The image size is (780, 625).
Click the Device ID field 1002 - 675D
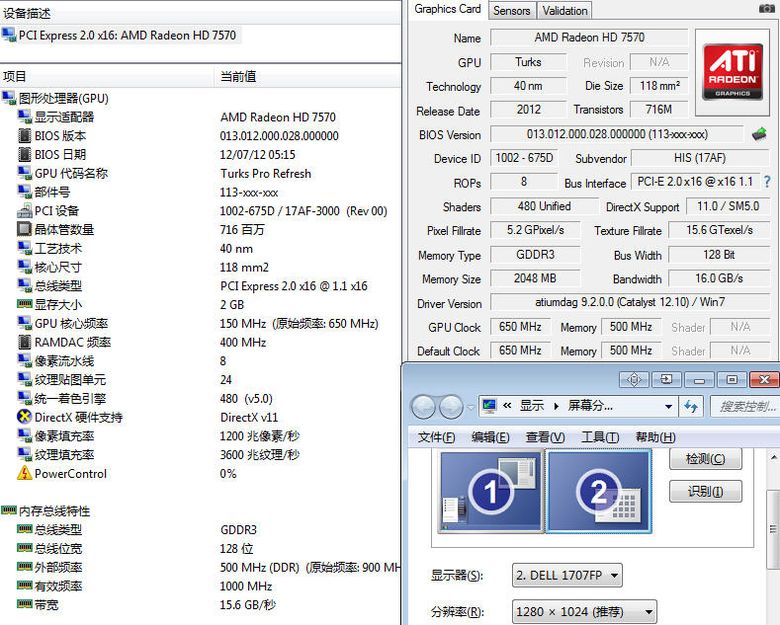(524, 158)
